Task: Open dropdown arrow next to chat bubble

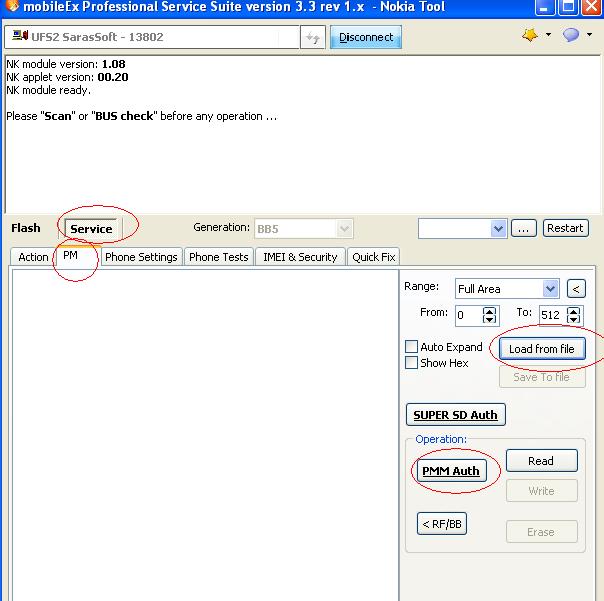Action: (x=589, y=35)
